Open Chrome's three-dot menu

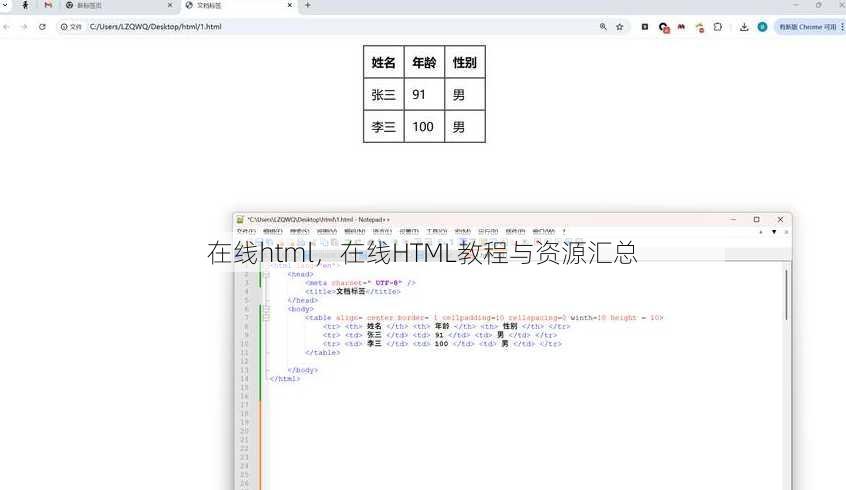click(842, 26)
